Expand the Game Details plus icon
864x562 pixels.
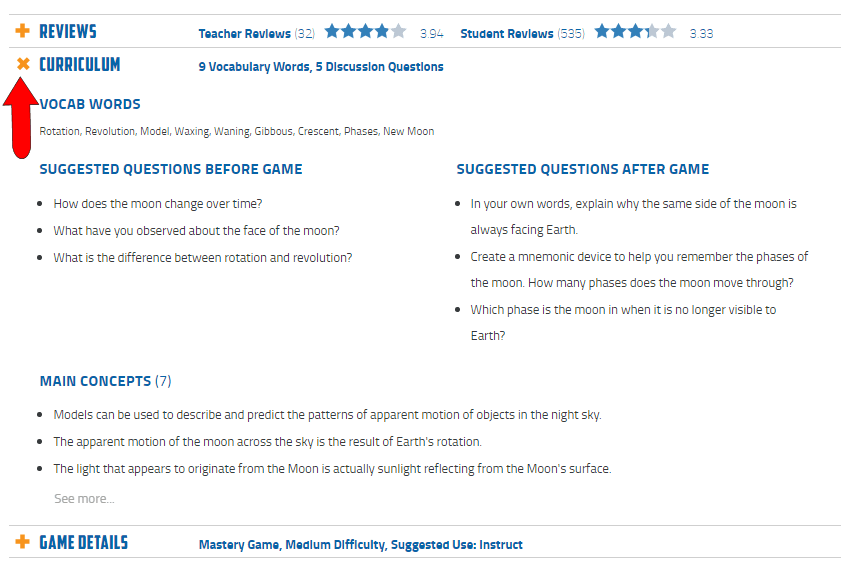tap(22, 543)
